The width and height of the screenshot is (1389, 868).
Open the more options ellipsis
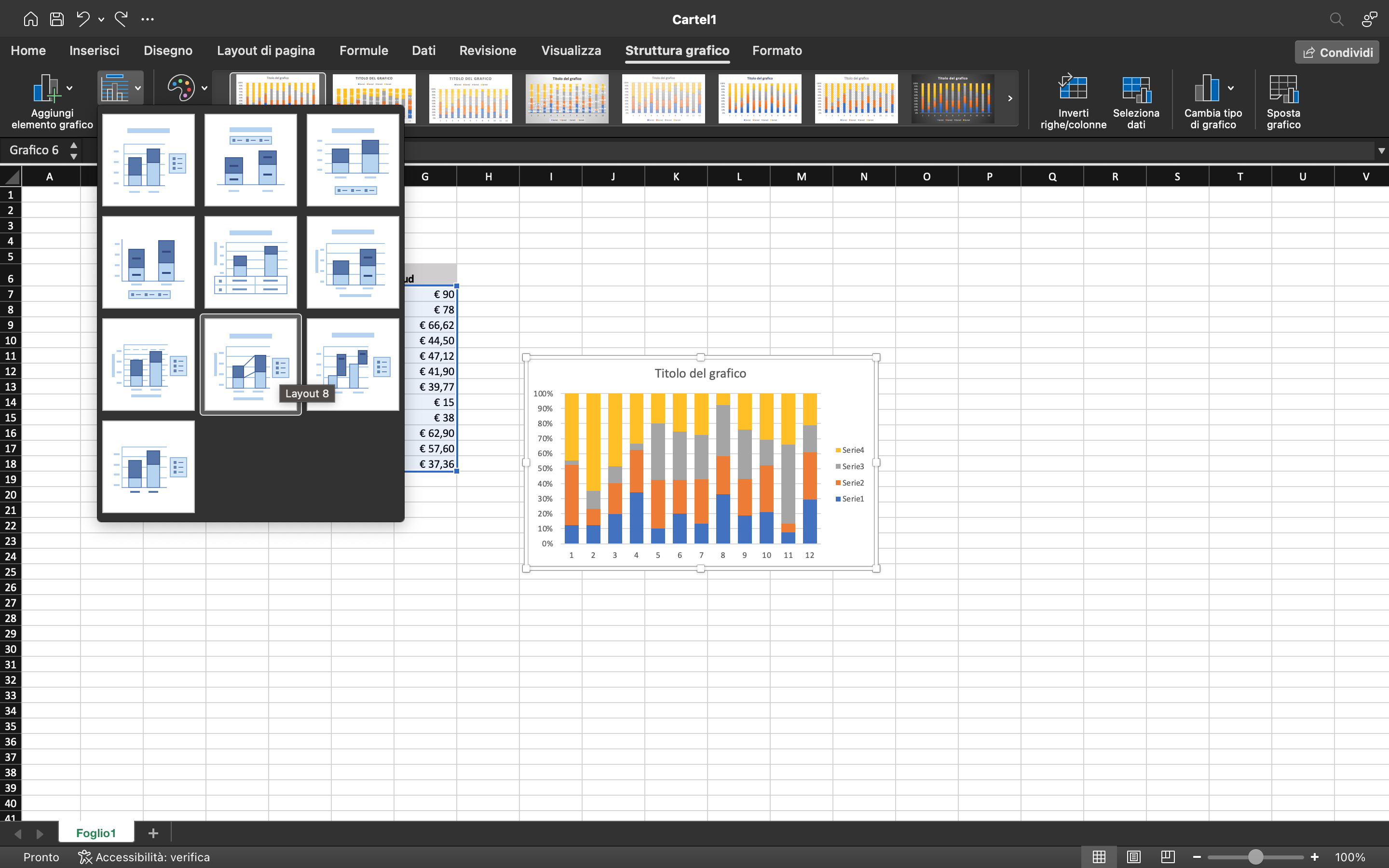point(148,19)
